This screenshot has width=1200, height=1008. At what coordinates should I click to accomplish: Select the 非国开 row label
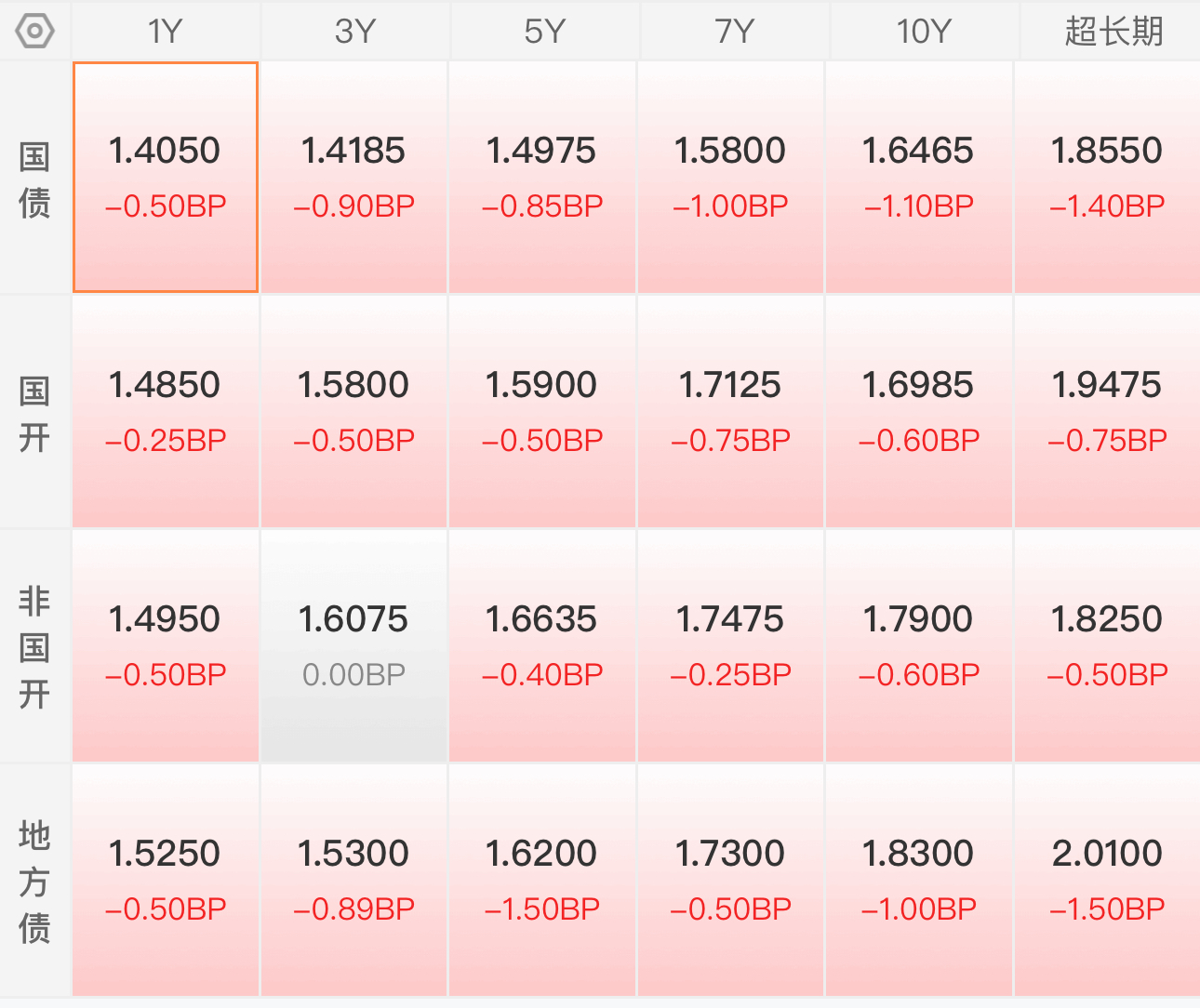pyautogui.click(x=35, y=647)
